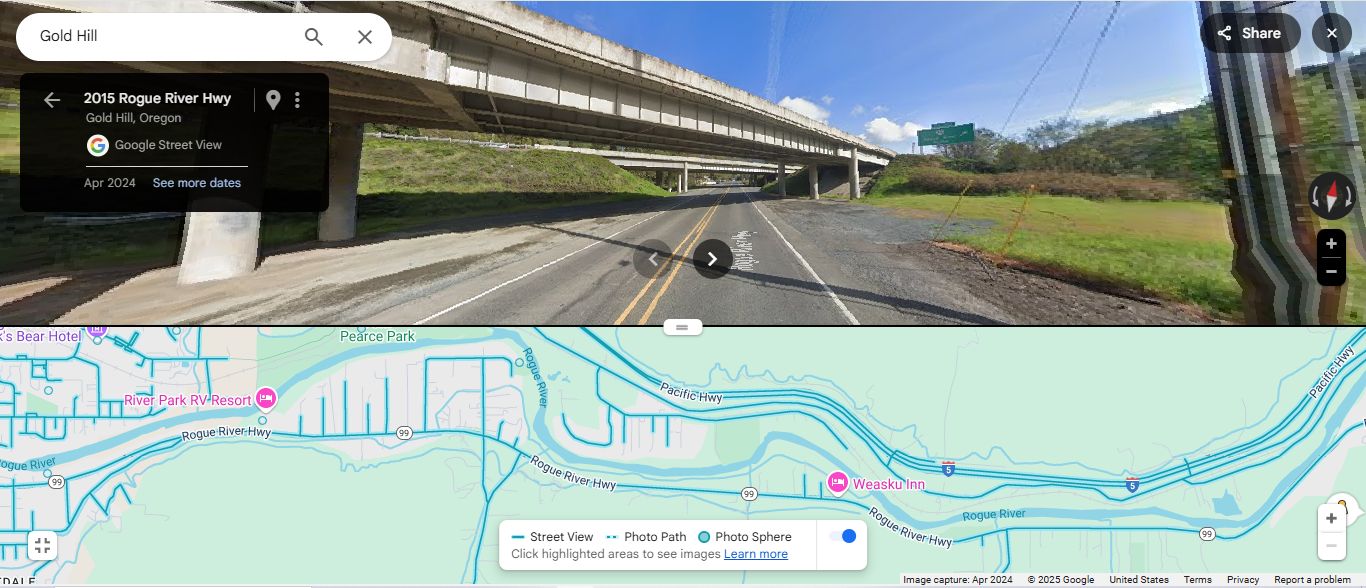Viewport: 1366px width, 588px height.
Task: Click the compass to reset heading
Action: [x=1332, y=196]
